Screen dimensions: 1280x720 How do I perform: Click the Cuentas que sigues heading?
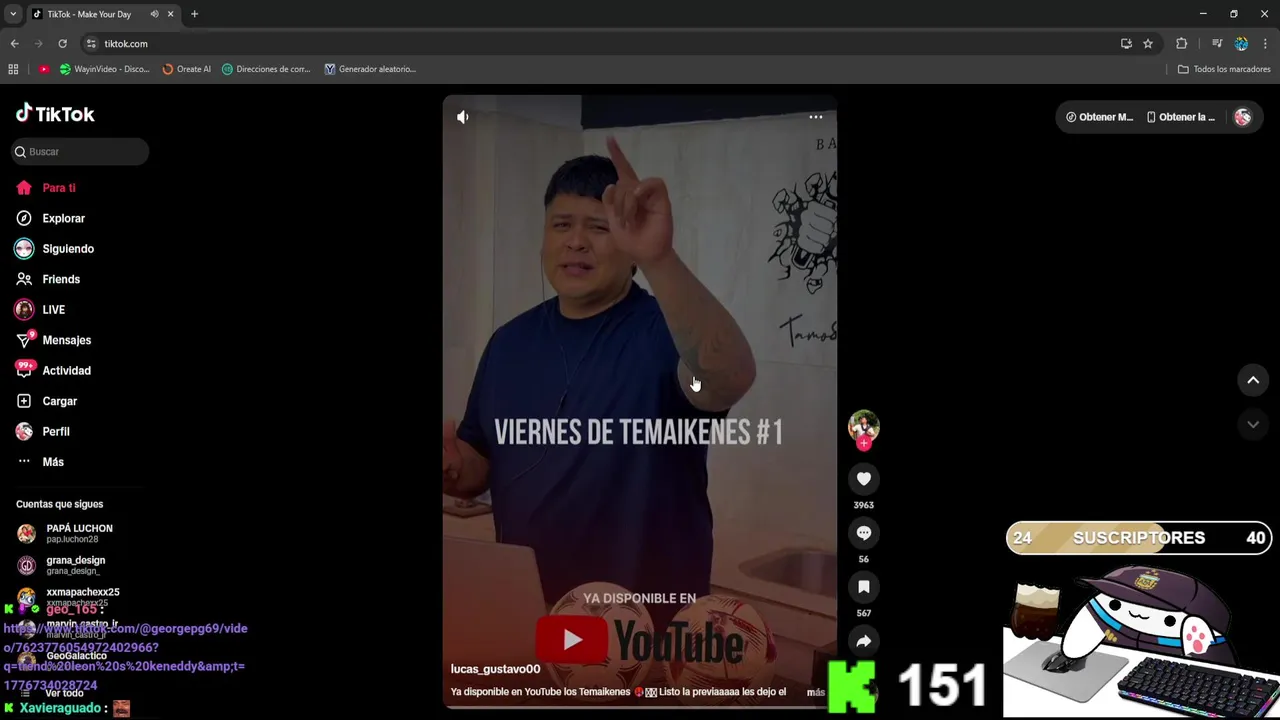[59, 504]
